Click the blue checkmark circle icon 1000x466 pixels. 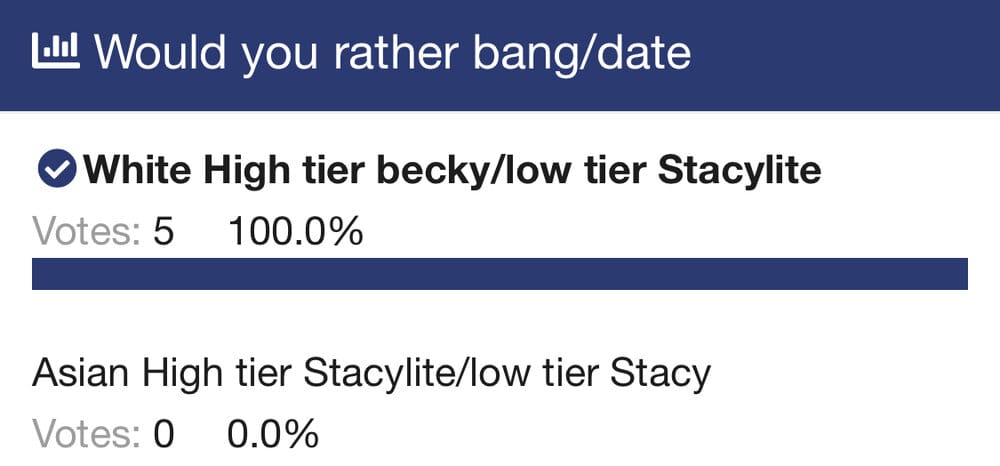click(x=57, y=169)
